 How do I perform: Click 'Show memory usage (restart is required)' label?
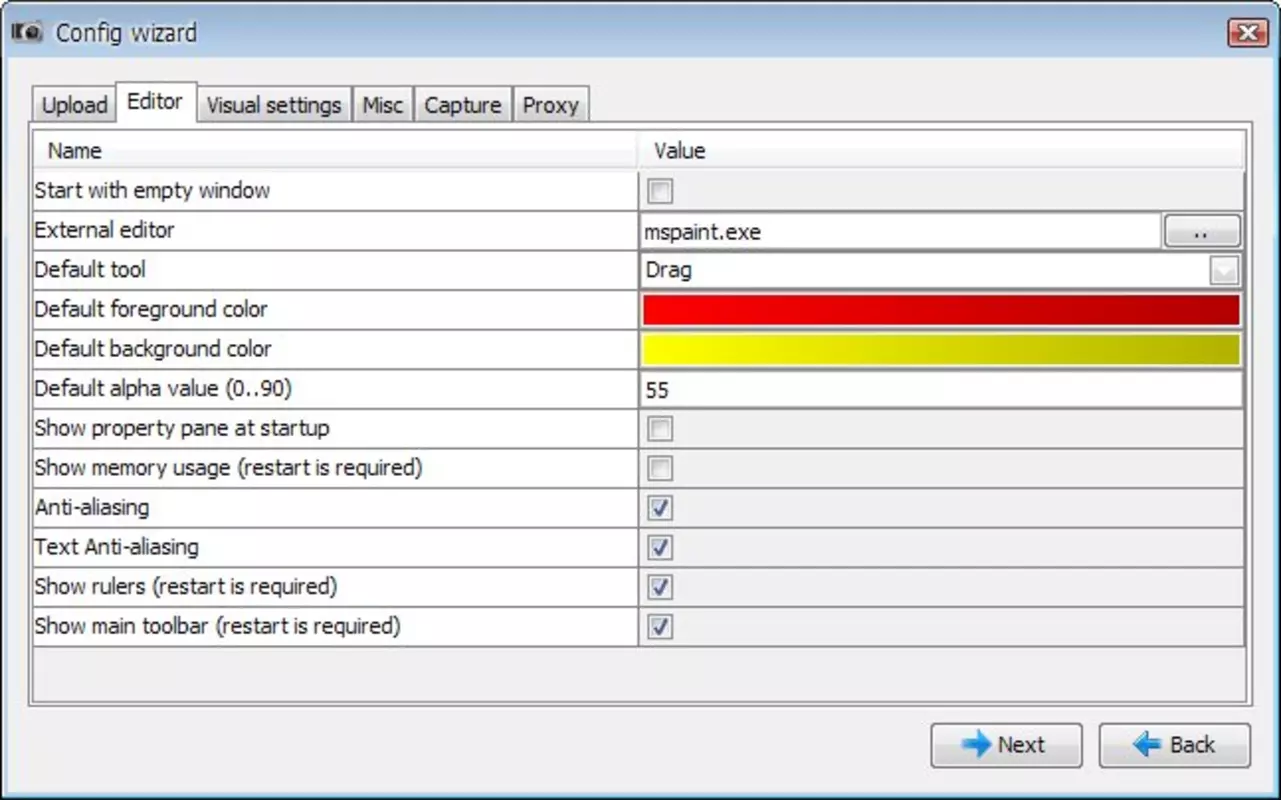click(228, 467)
